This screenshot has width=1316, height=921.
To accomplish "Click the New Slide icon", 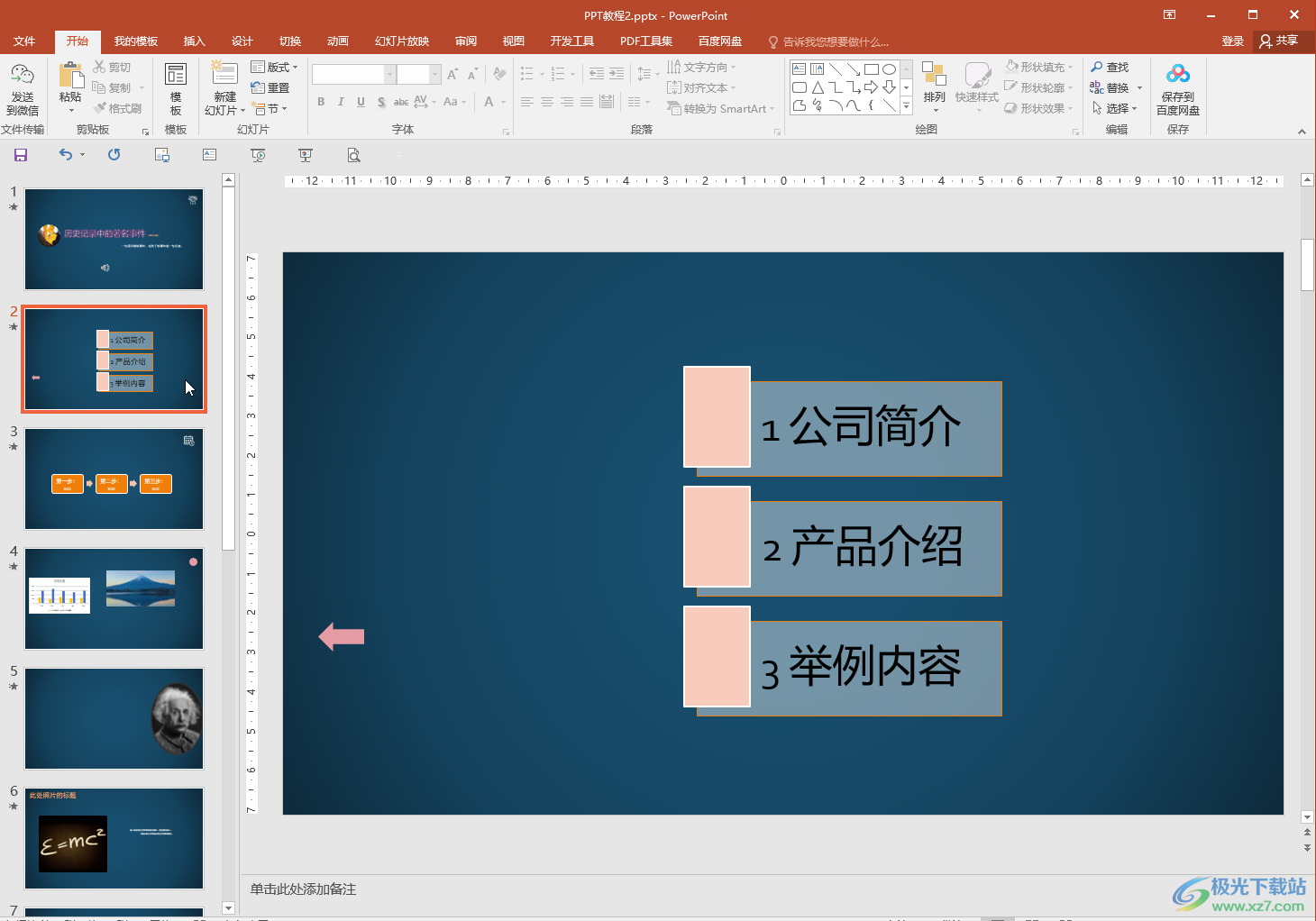I will 224,74.
